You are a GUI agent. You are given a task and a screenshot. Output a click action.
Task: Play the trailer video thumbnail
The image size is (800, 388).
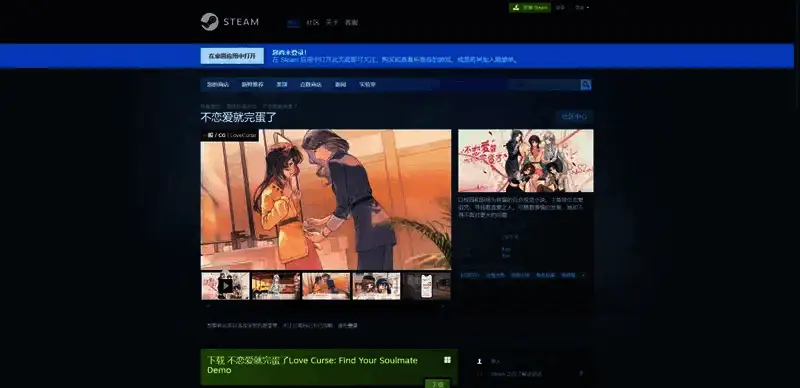[225, 286]
